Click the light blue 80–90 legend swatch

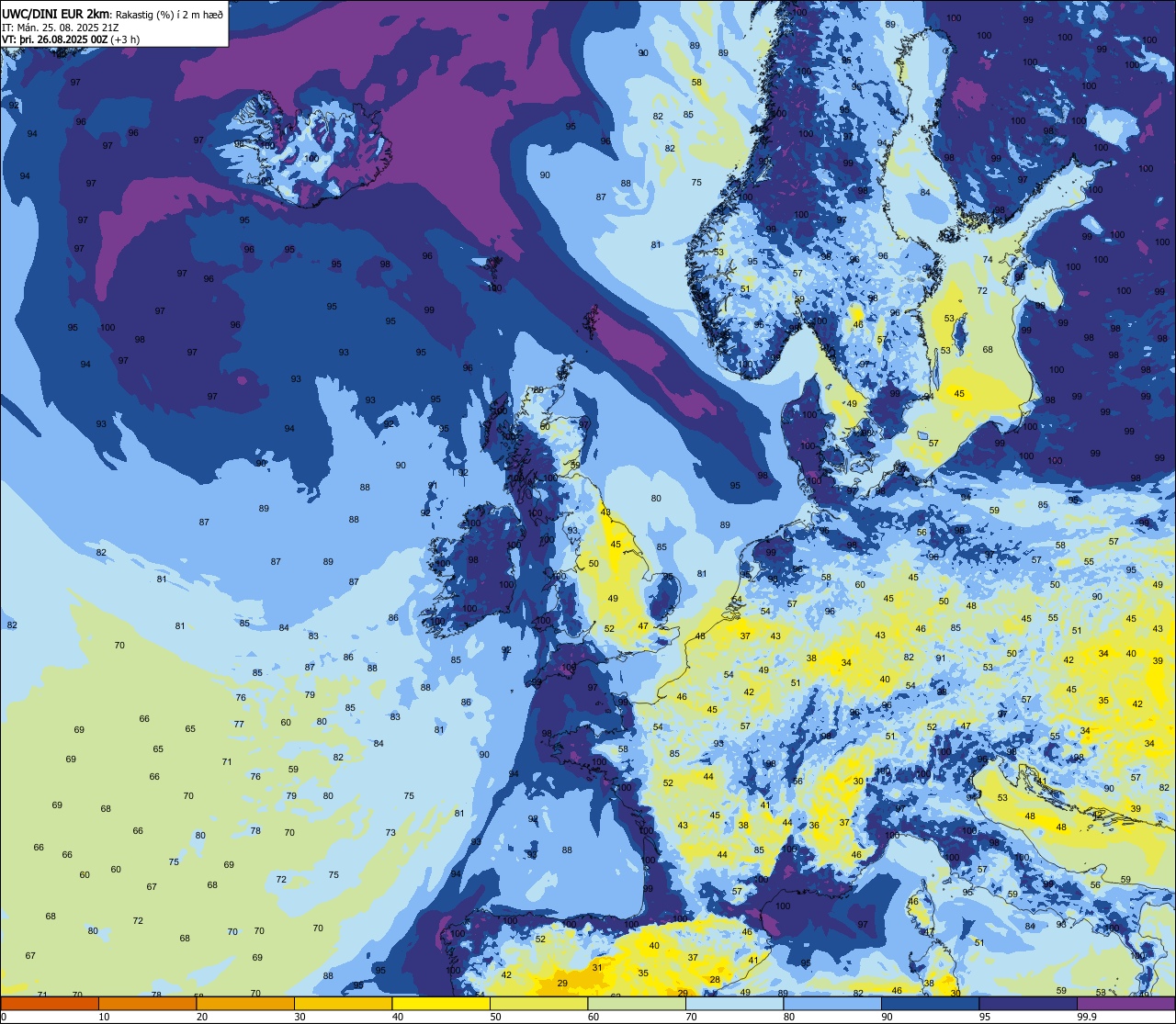[x=832, y=1003]
